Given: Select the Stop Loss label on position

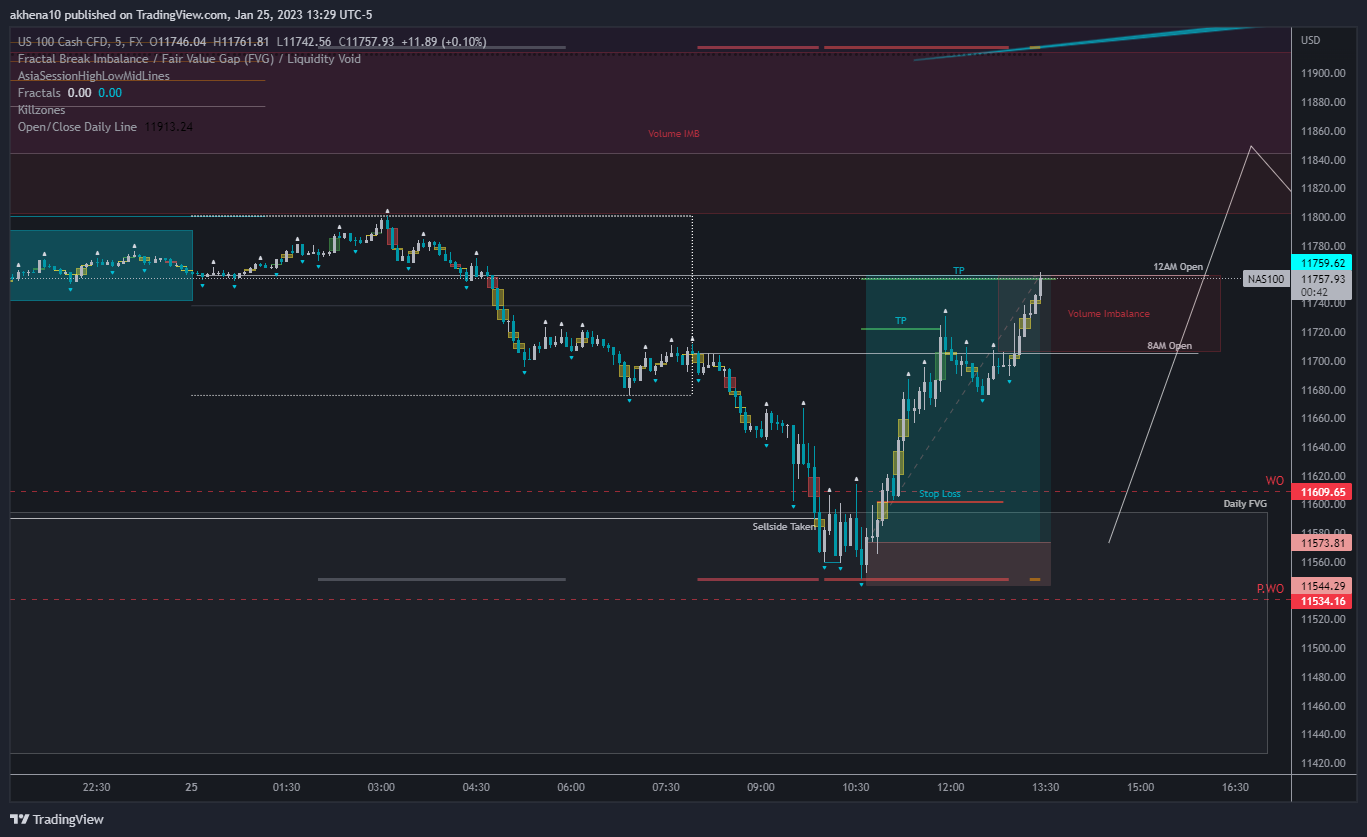Looking at the screenshot, I should tap(940, 494).
